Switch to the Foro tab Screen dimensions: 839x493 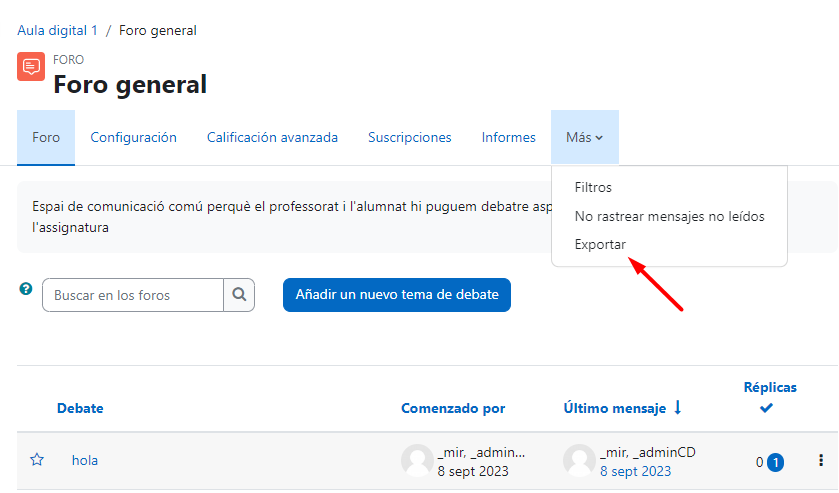click(46, 138)
